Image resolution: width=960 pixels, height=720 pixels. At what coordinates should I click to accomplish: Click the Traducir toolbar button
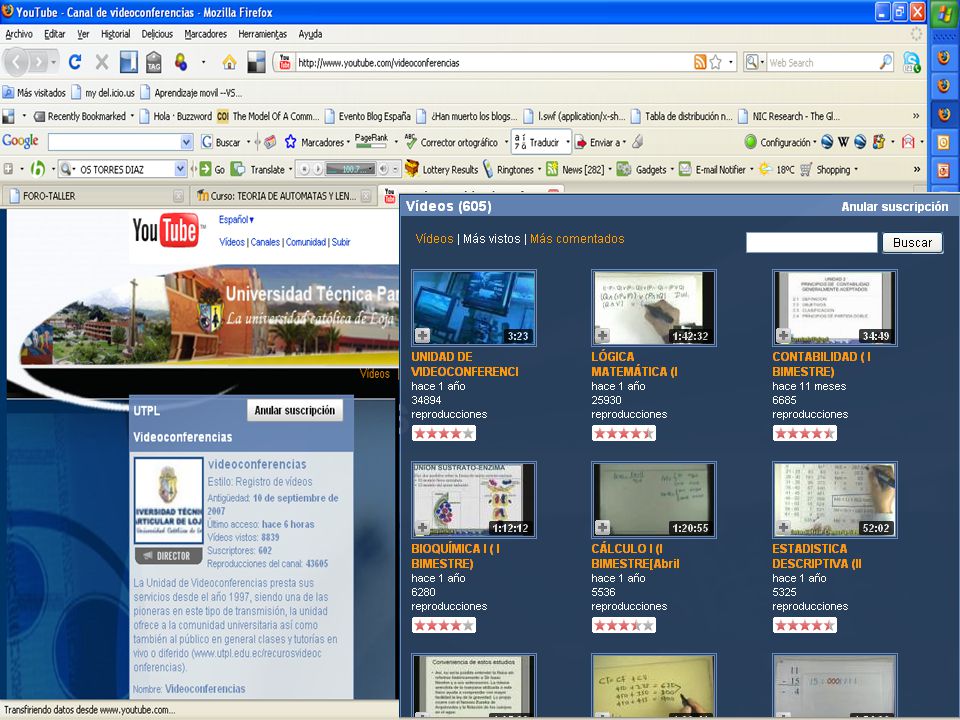537,142
